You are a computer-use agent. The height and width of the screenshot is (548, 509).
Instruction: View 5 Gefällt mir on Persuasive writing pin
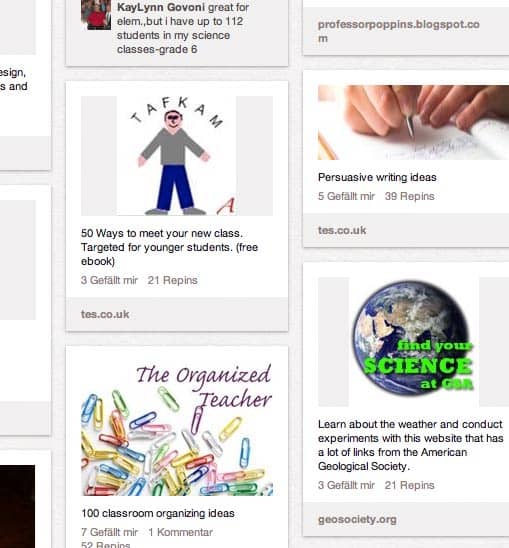pyautogui.click(x=346, y=196)
